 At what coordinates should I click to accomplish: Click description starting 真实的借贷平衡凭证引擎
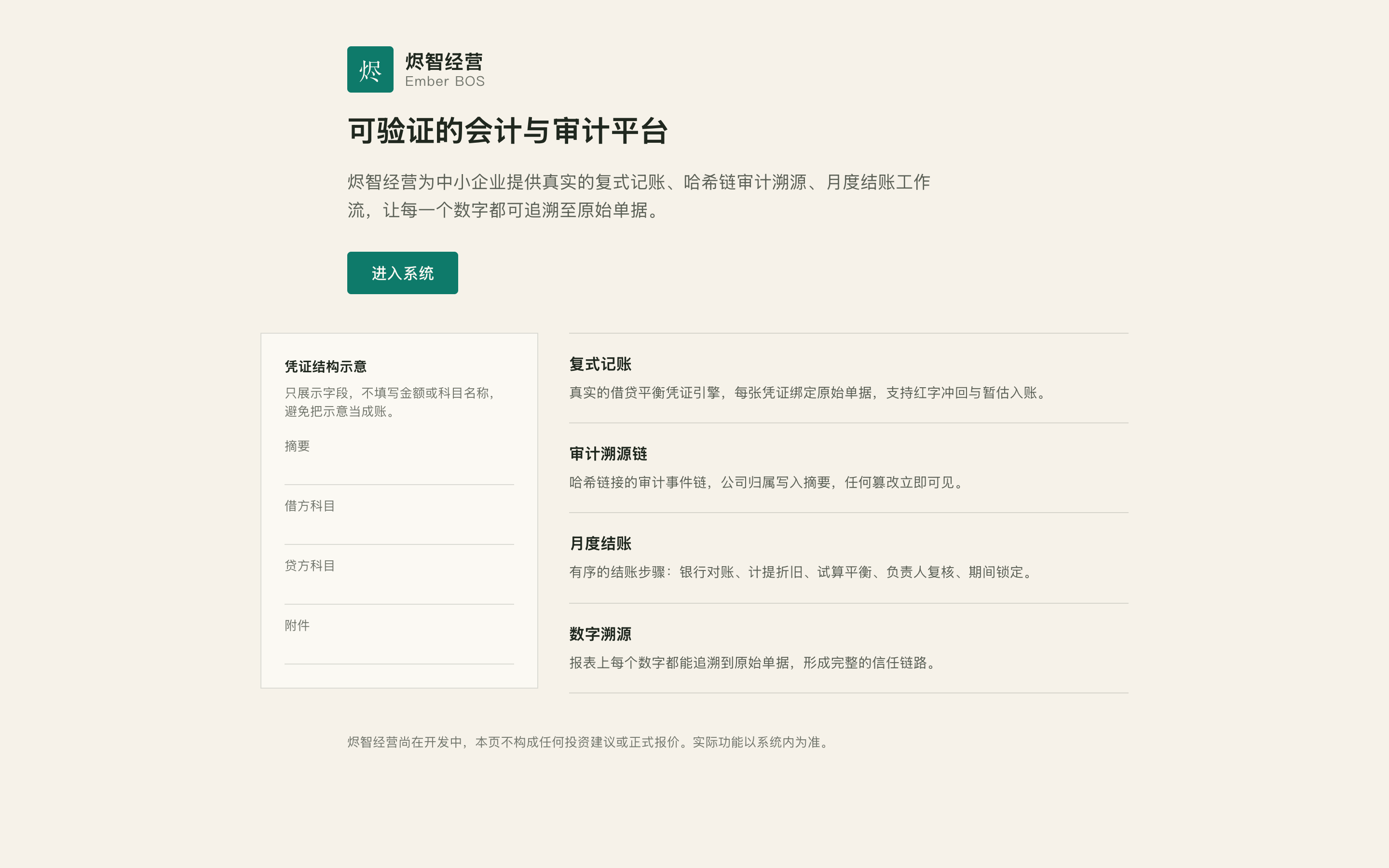click(809, 393)
